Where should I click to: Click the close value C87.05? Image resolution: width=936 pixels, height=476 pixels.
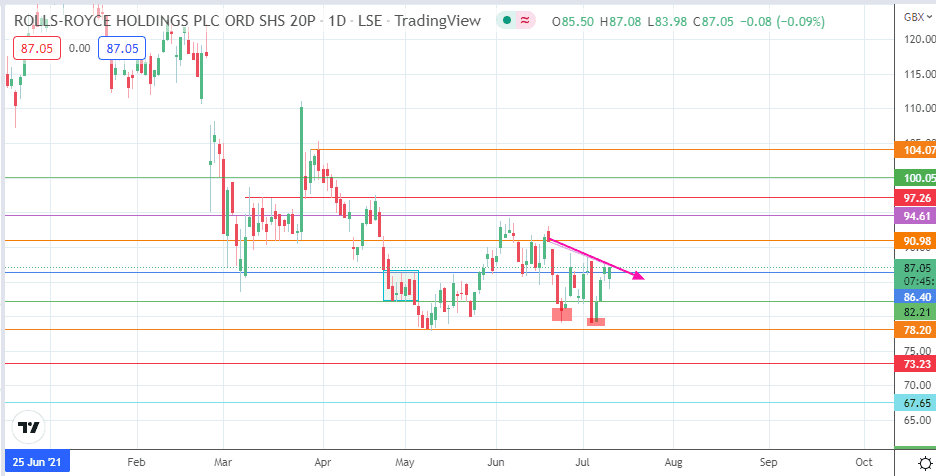(714, 22)
